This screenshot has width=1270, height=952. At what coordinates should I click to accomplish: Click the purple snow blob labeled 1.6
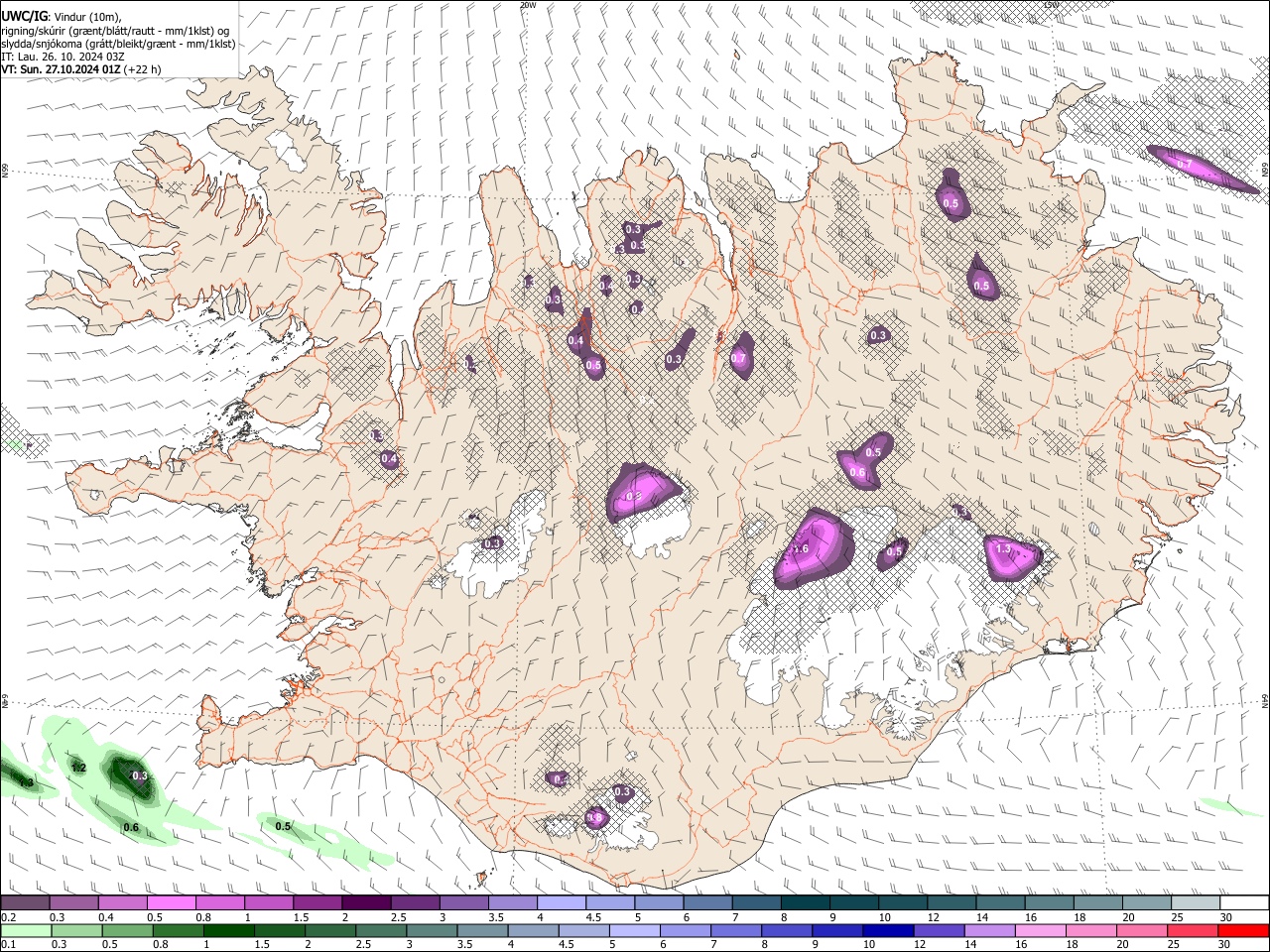pos(814,548)
